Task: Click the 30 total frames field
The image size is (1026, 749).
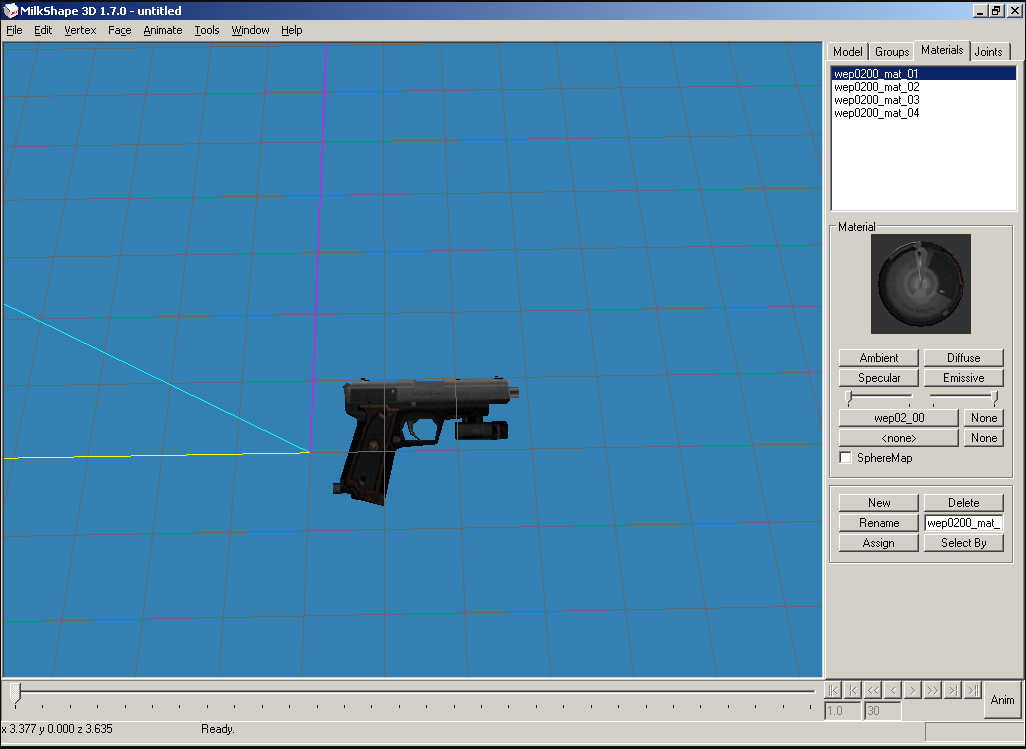Action: coord(883,711)
